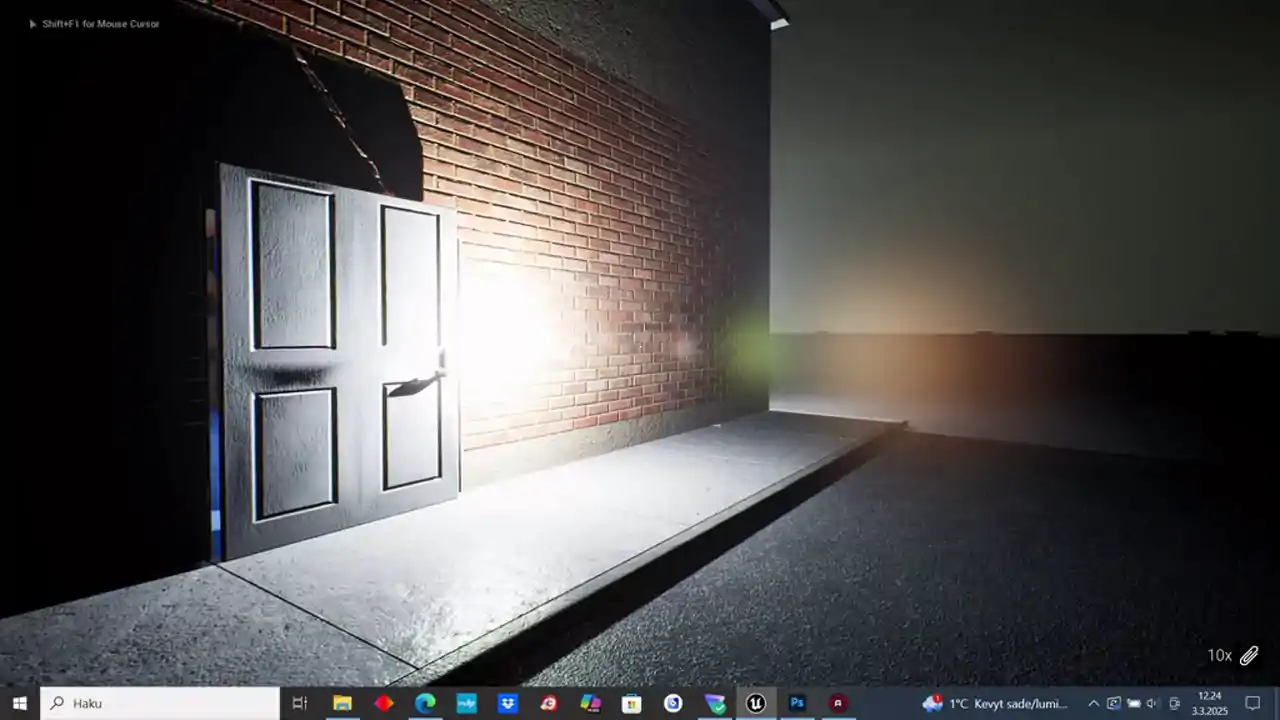The image size is (1280, 720).
Task: Open the weather widget showing 1°C
Action: 995,703
